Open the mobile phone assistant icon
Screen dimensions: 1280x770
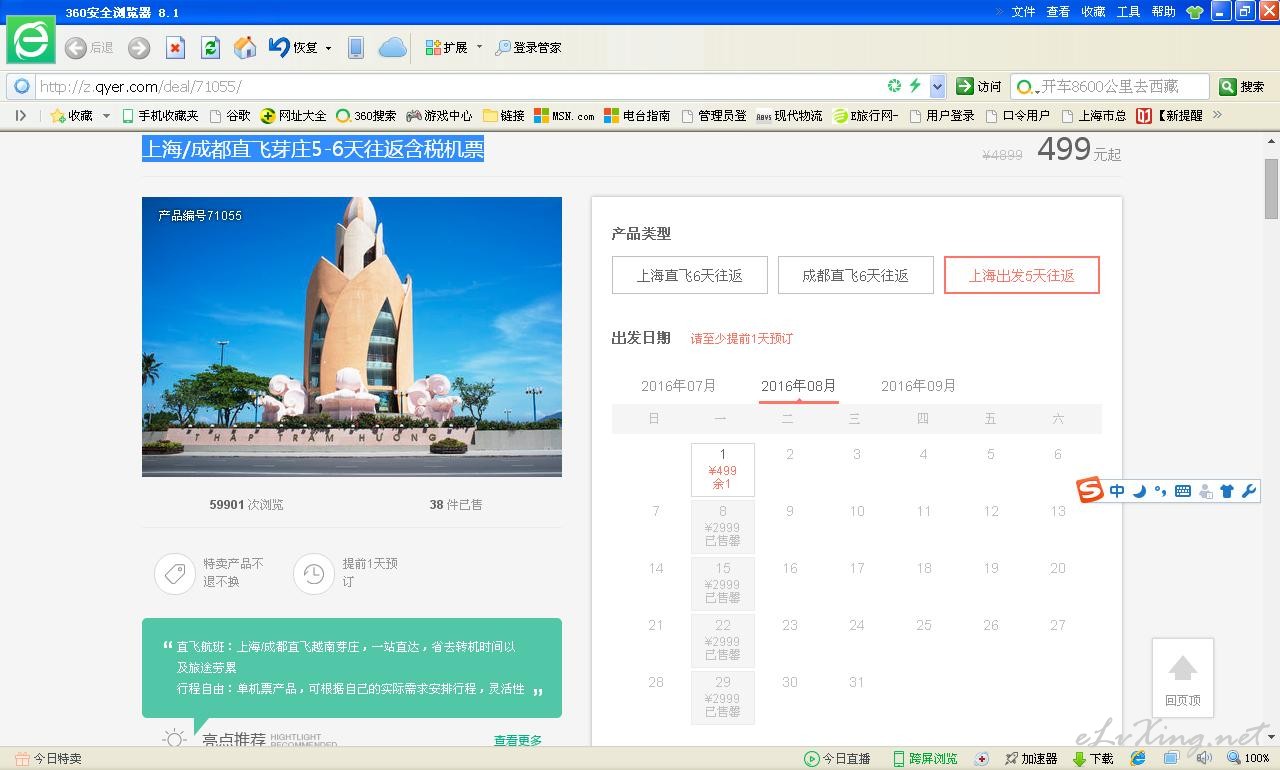(x=355, y=47)
